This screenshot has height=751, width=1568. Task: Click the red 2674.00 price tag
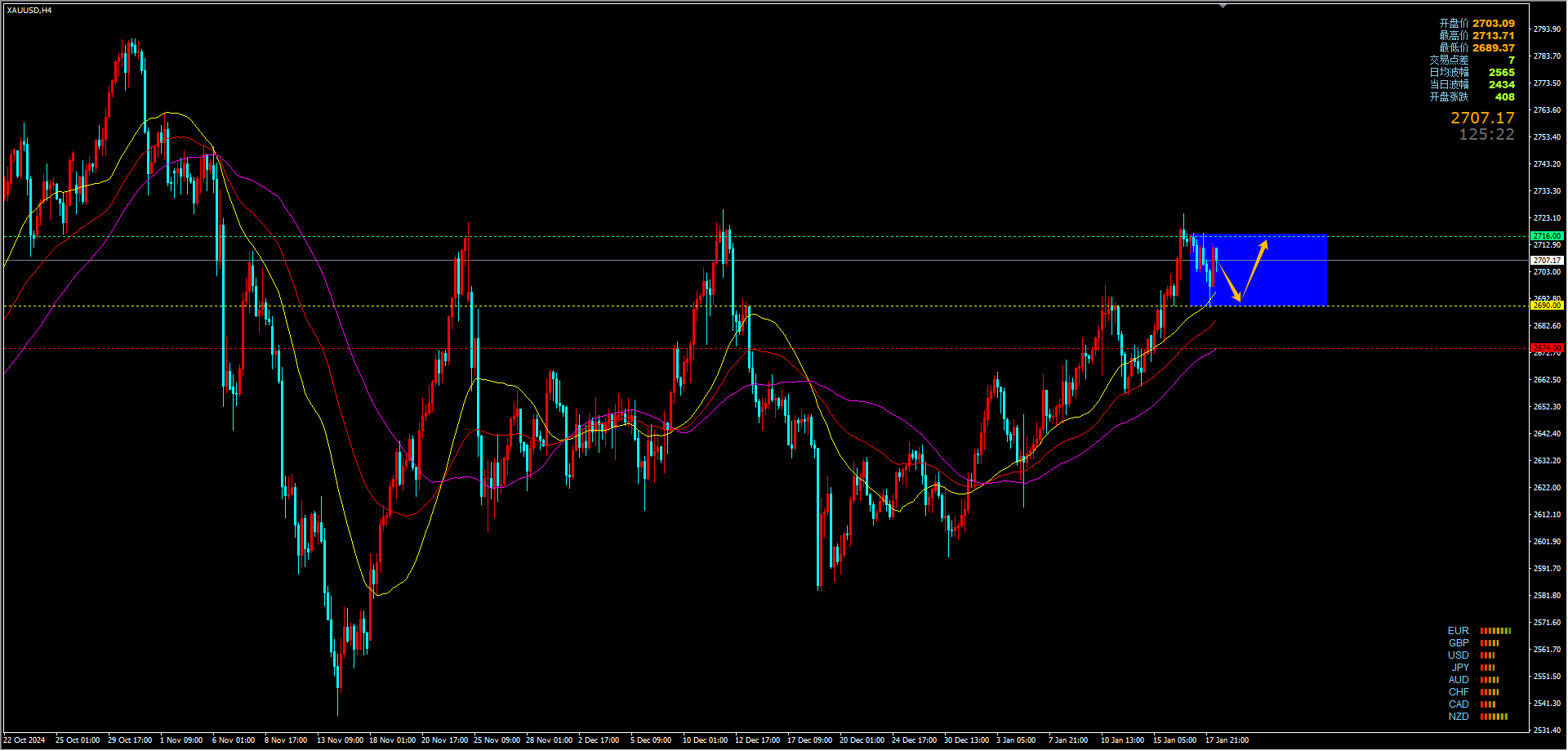point(1547,348)
